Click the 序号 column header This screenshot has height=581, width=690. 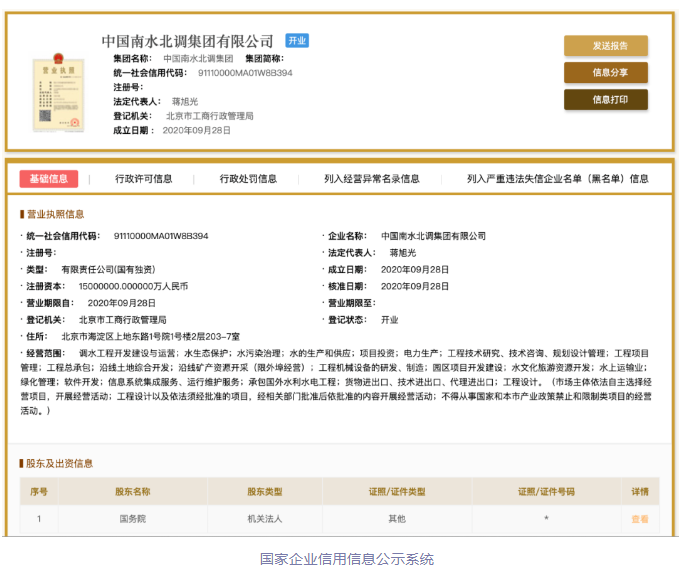(39, 492)
